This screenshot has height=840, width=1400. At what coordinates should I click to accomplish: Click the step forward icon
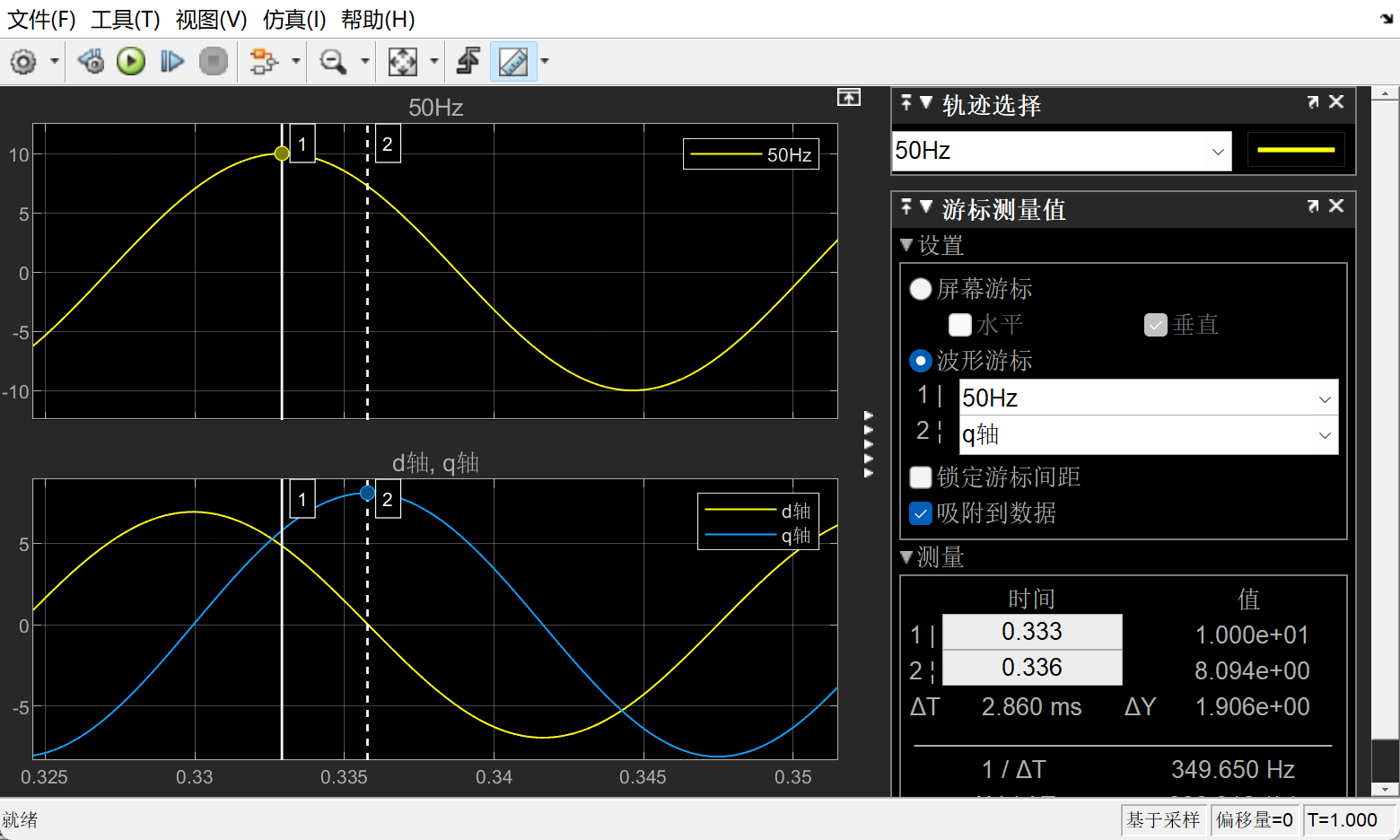click(x=171, y=62)
